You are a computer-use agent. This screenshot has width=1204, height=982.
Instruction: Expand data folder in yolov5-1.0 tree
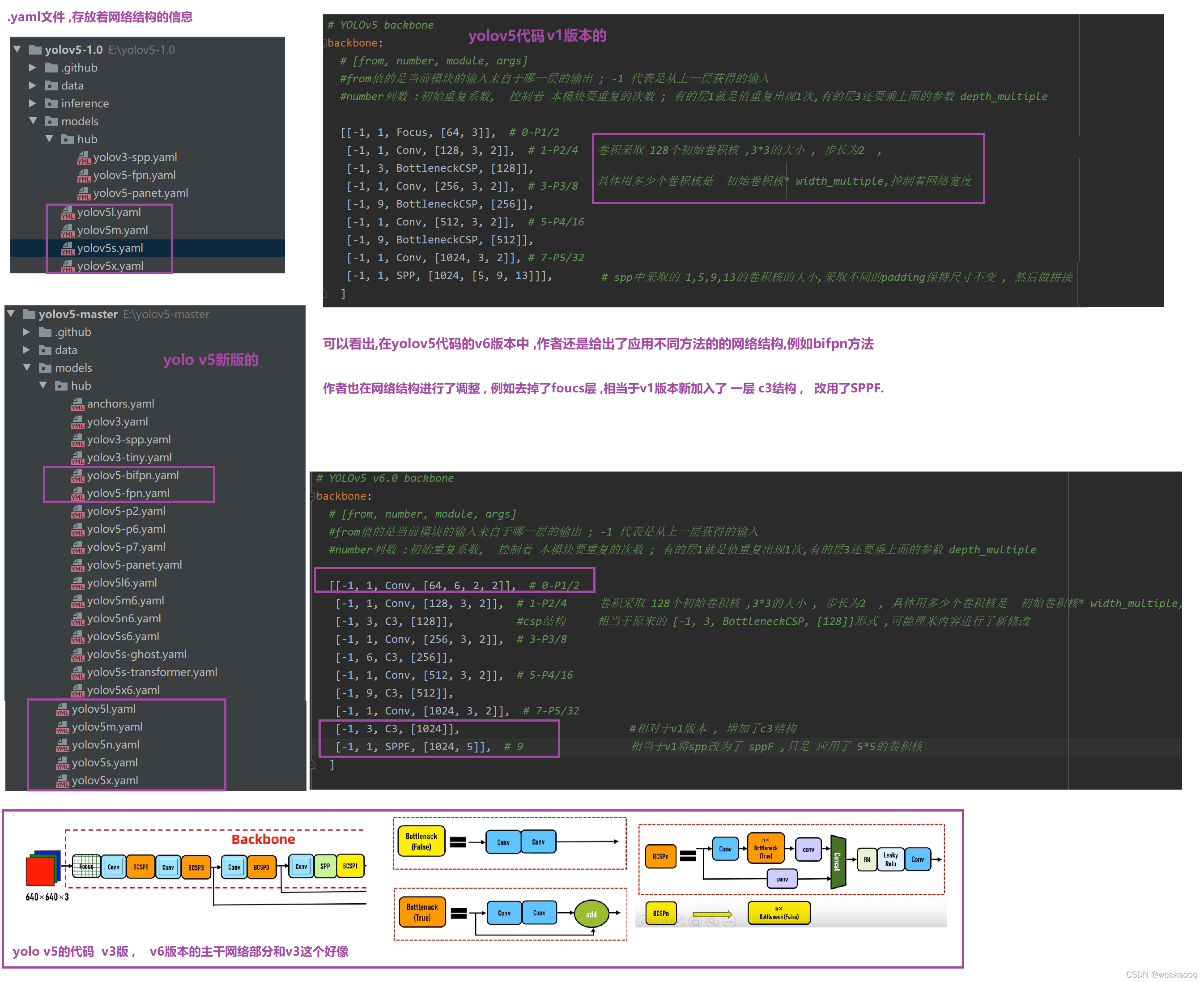pyautogui.click(x=33, y=85)
